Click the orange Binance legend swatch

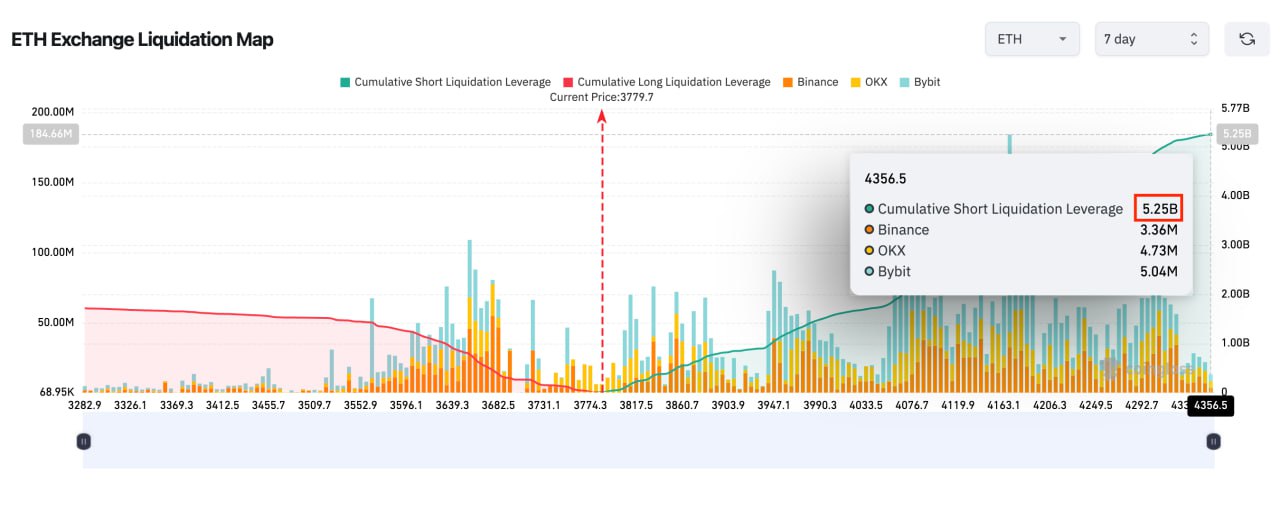click(788, 82)
